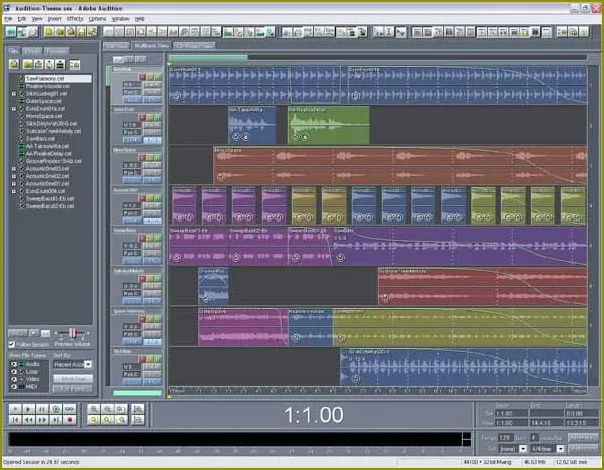The image size is (604, 470).
Task: Toggle Video file type visibility
Action: (x=14, y=379)
